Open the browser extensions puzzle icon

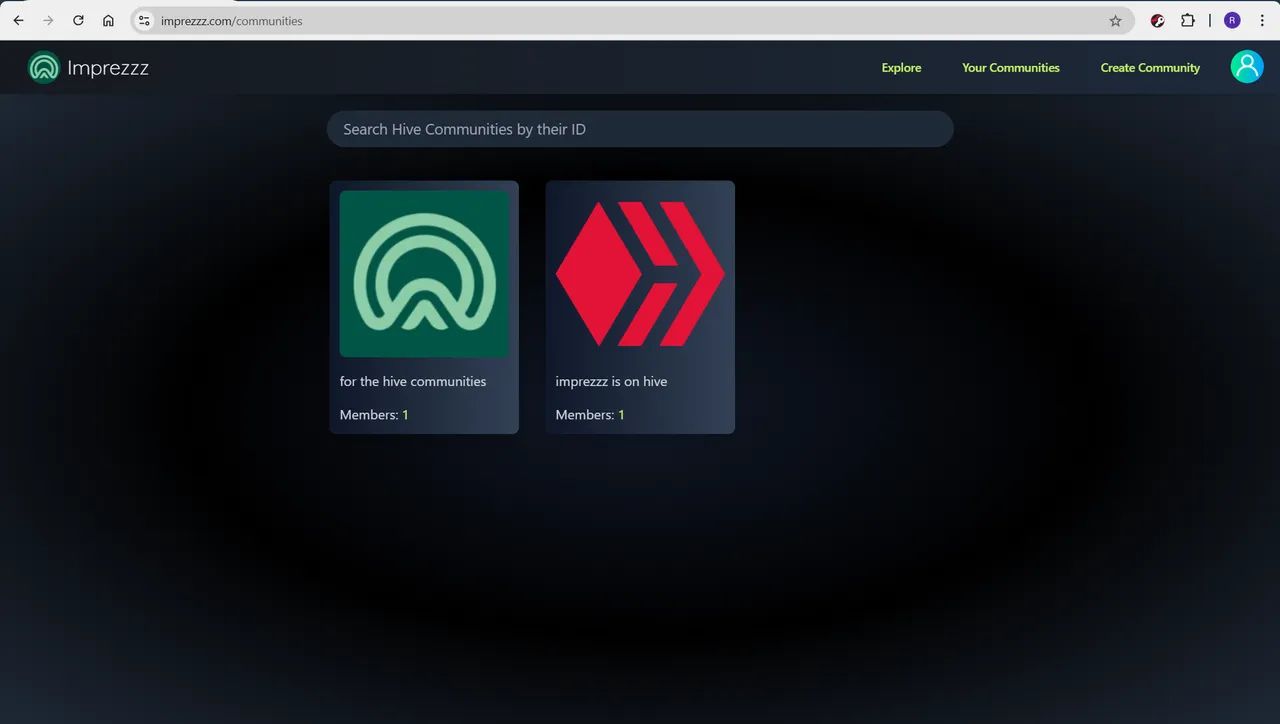click(1188, 20)
